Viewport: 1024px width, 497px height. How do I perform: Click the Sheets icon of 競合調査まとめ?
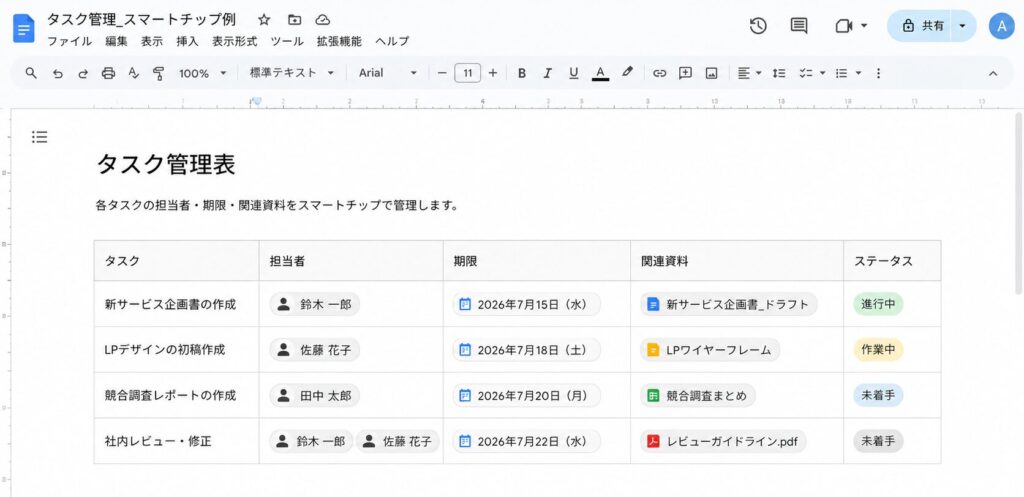(652, 396)
